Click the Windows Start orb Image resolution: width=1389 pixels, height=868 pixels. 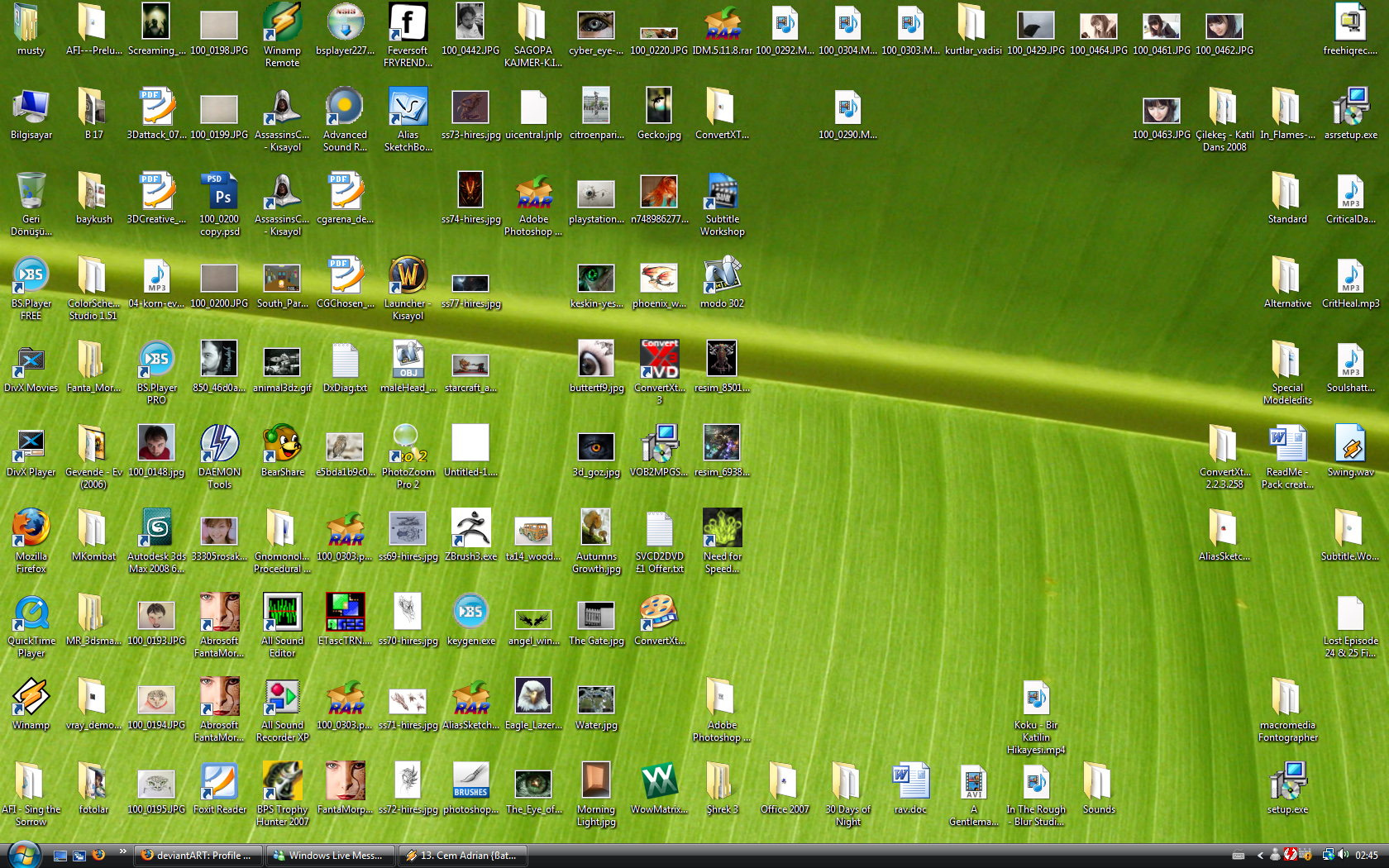tap(23, 855)
